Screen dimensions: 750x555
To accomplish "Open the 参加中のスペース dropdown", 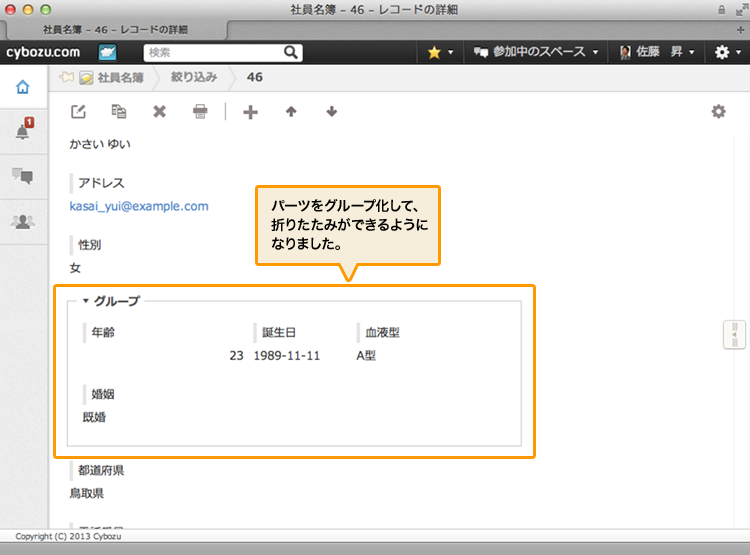I will point(536,52).
